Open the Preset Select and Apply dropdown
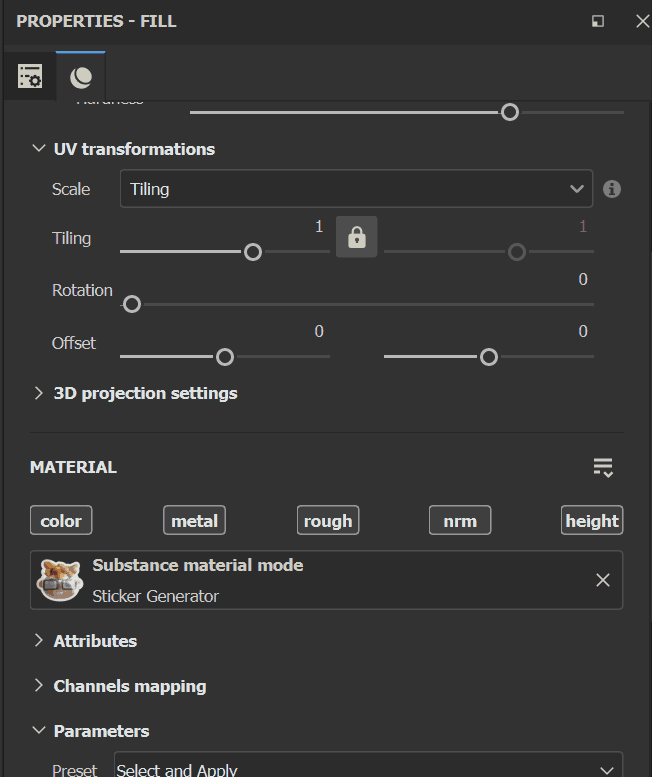The height and width of the screenshot is (777, 652). [368, 769]
